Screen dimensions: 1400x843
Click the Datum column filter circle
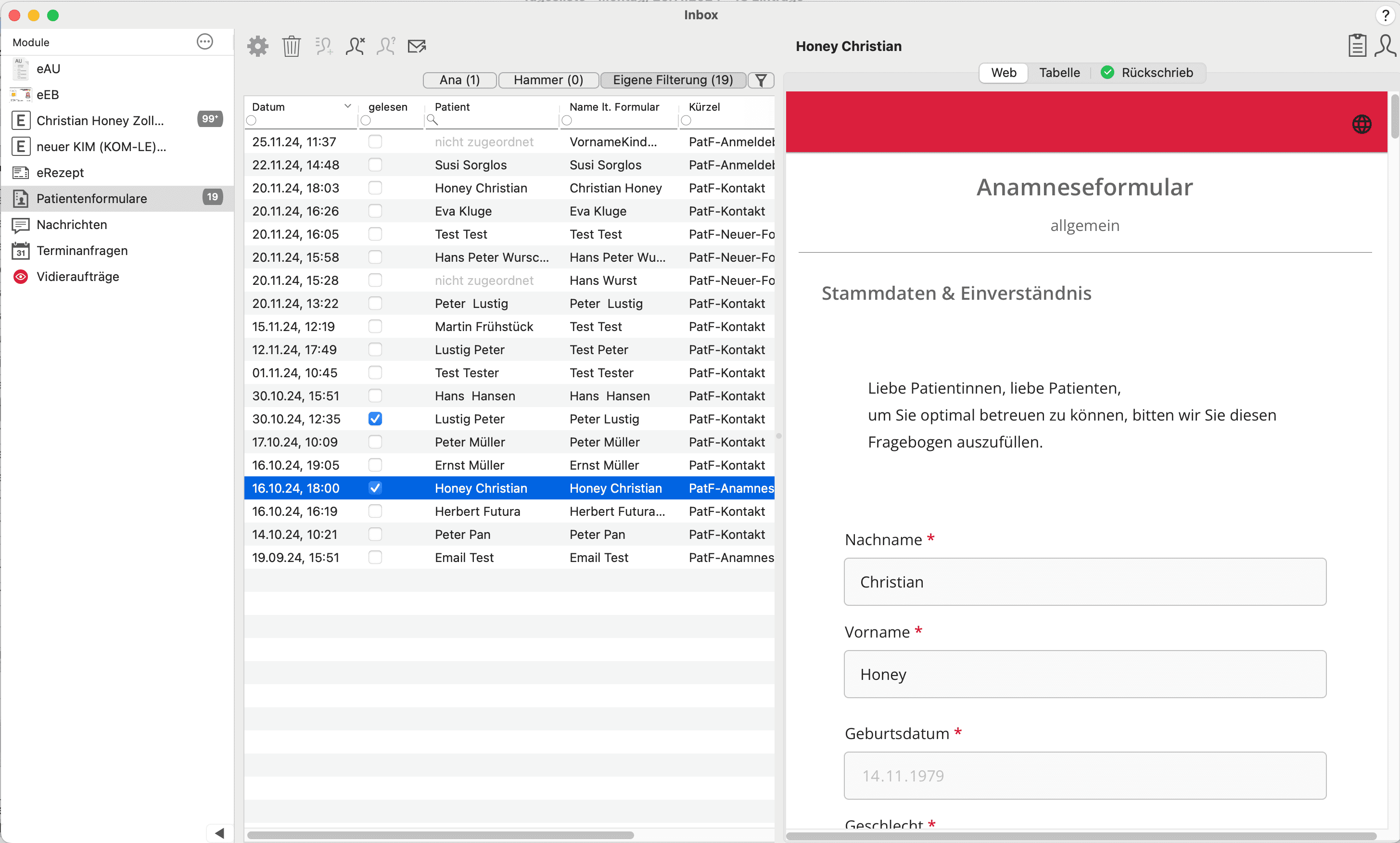[x=252, y=120]
